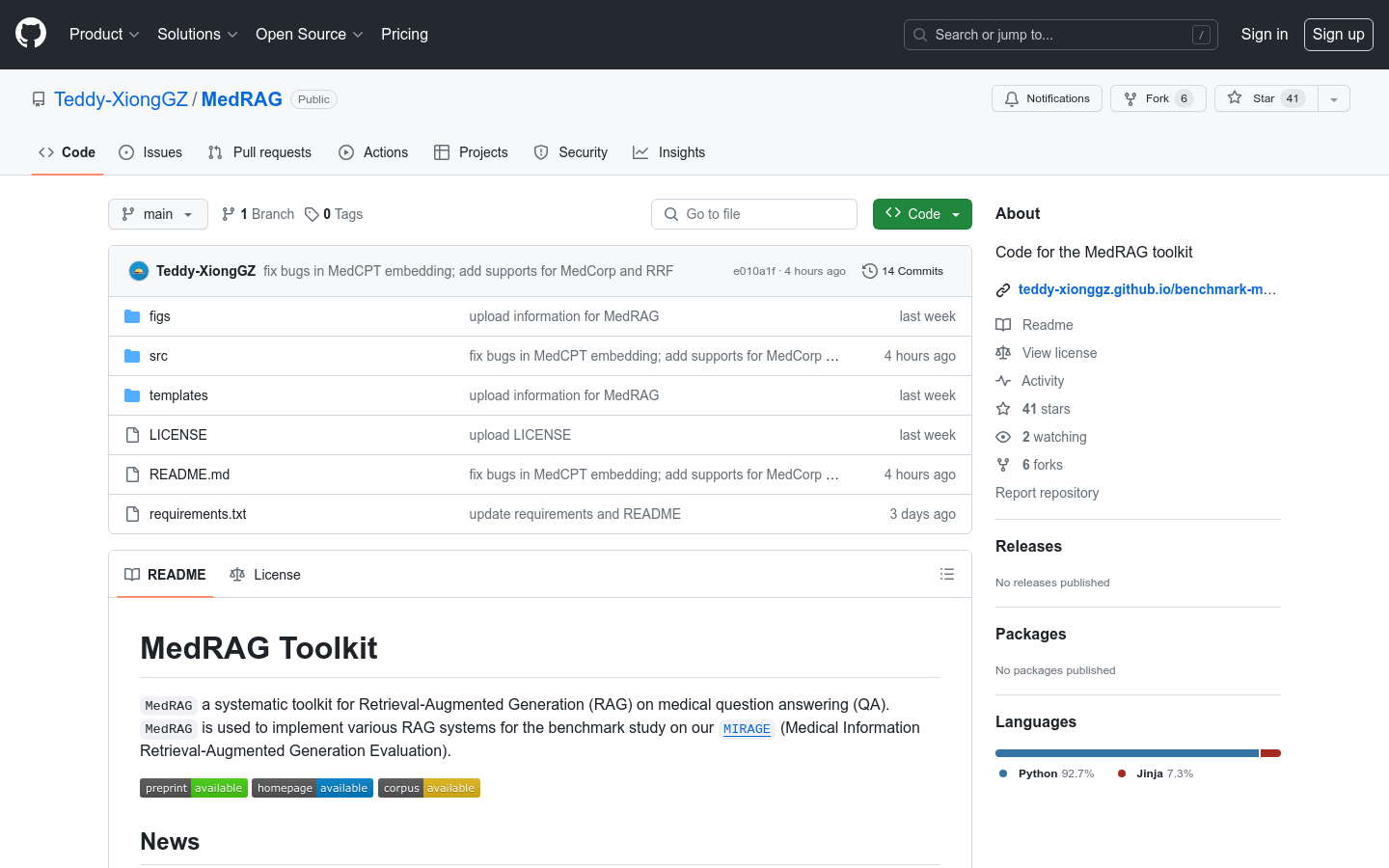Open the requirements.txt file

coord(198,514)
